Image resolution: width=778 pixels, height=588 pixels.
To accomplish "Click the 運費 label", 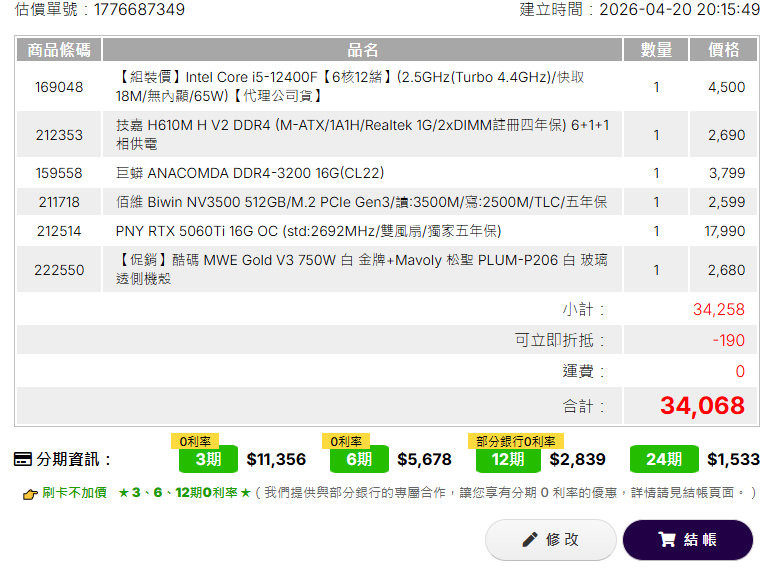I will coord(584,371).
